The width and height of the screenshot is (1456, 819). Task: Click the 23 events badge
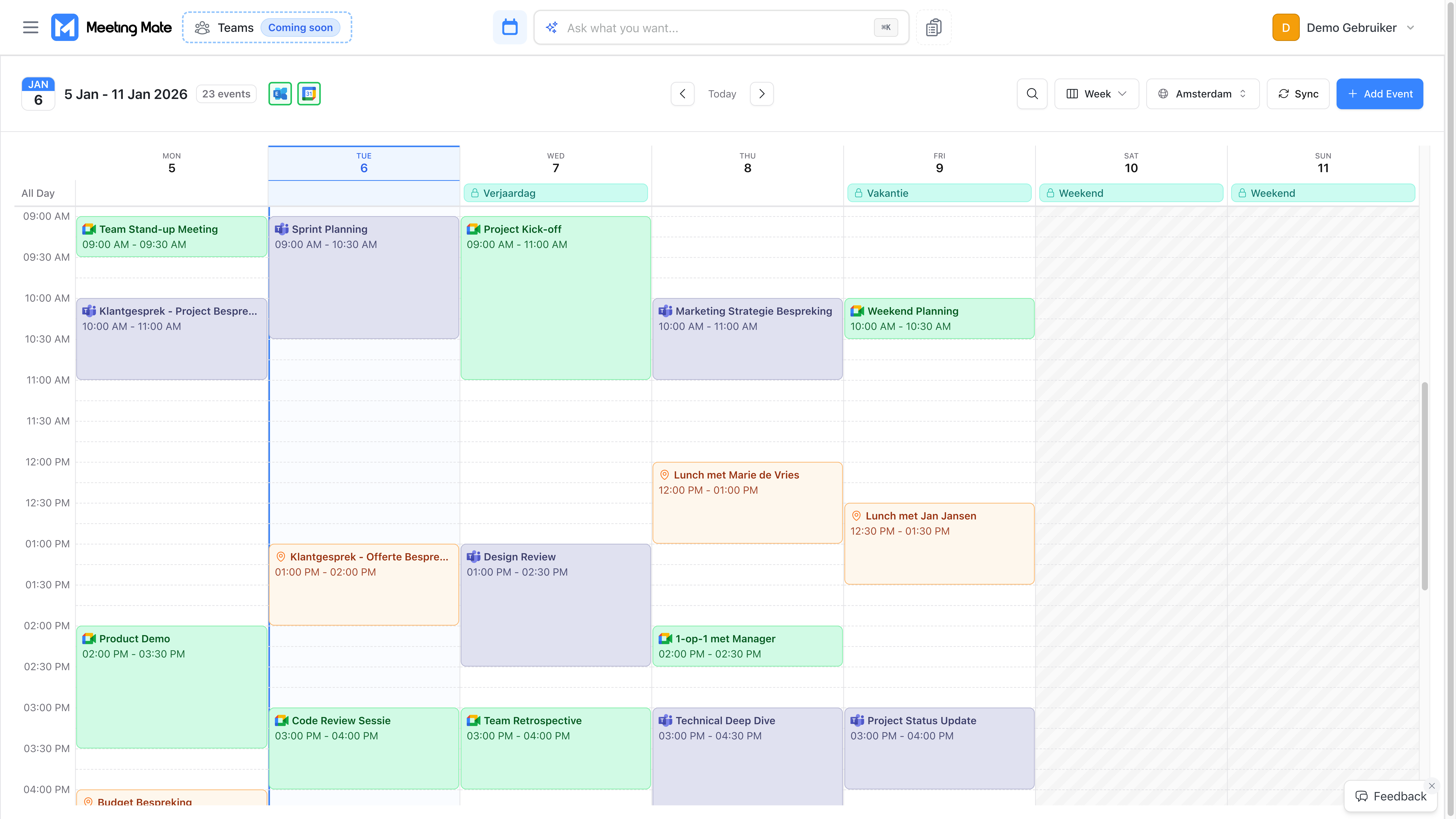tap(226, 94)
